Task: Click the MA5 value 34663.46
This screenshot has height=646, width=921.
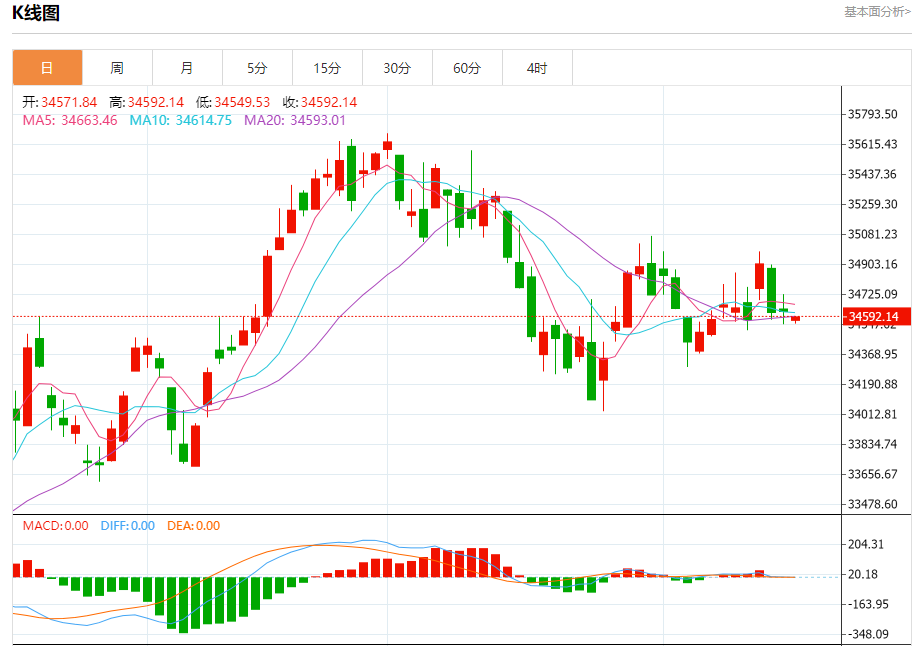Action: tap(89, 120)
